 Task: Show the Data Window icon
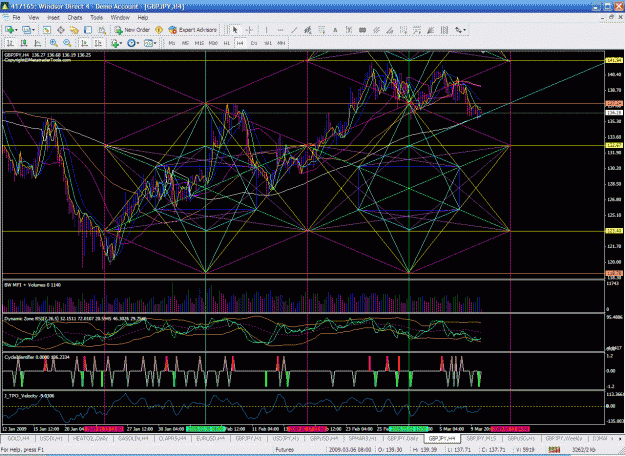61,30
